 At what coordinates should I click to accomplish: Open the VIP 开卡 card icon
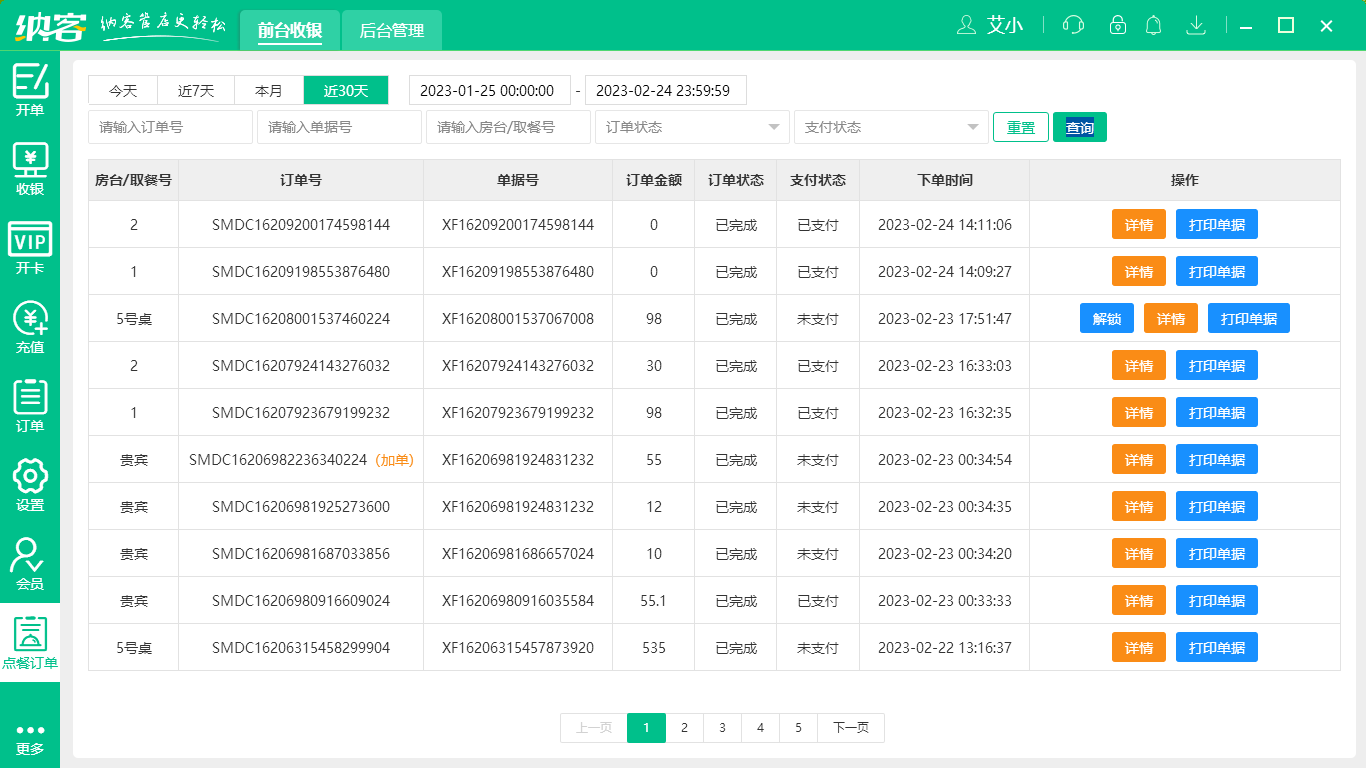pyautogui.click(x=30, y=240)
